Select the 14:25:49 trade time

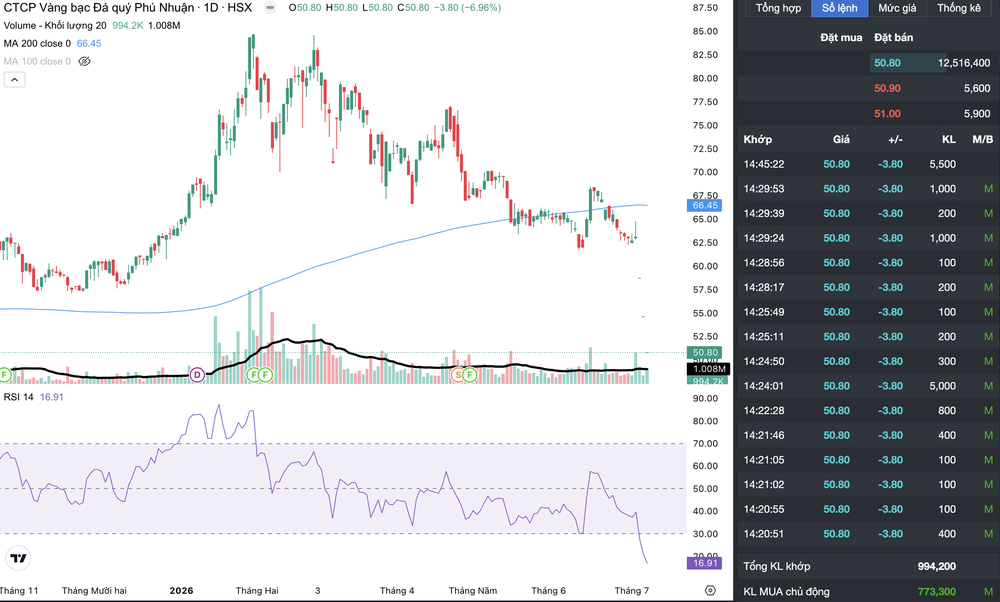(764, 312)
